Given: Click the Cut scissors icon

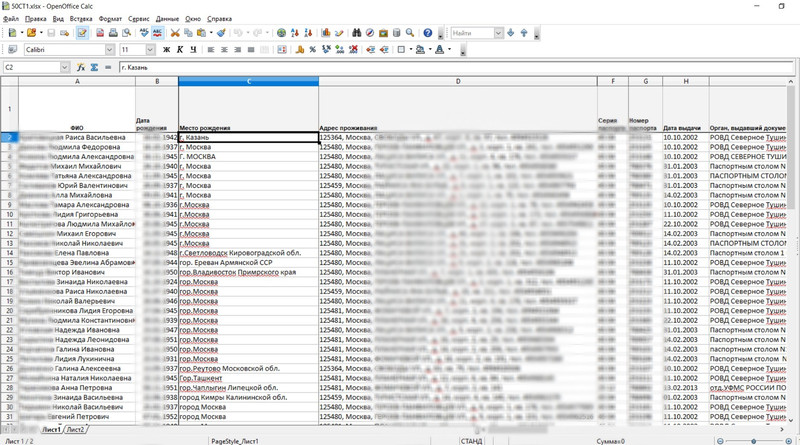Looking at the screenshot, I should 177,33.
